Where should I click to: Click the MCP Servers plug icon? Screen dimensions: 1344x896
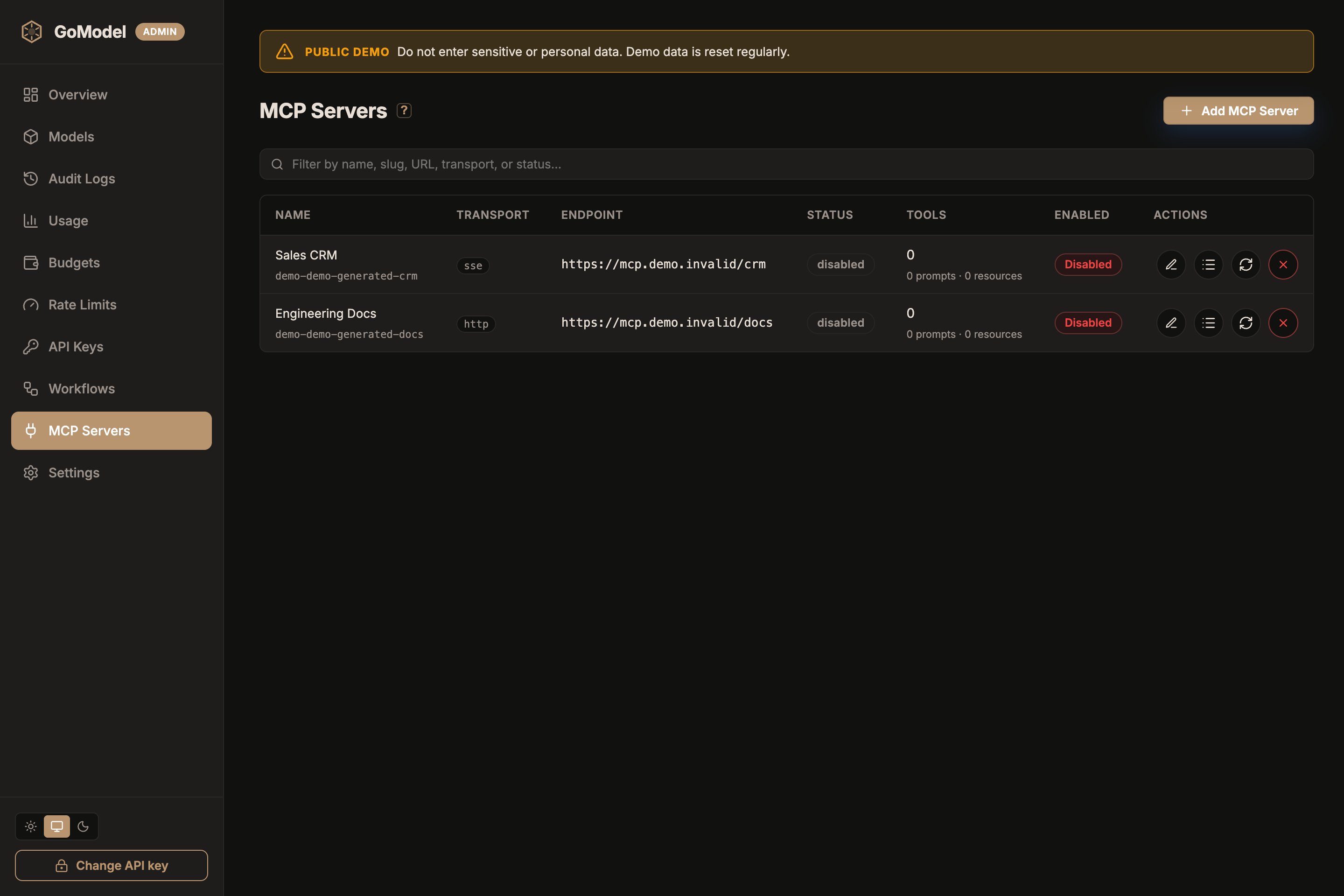click(x=31, y=431)
